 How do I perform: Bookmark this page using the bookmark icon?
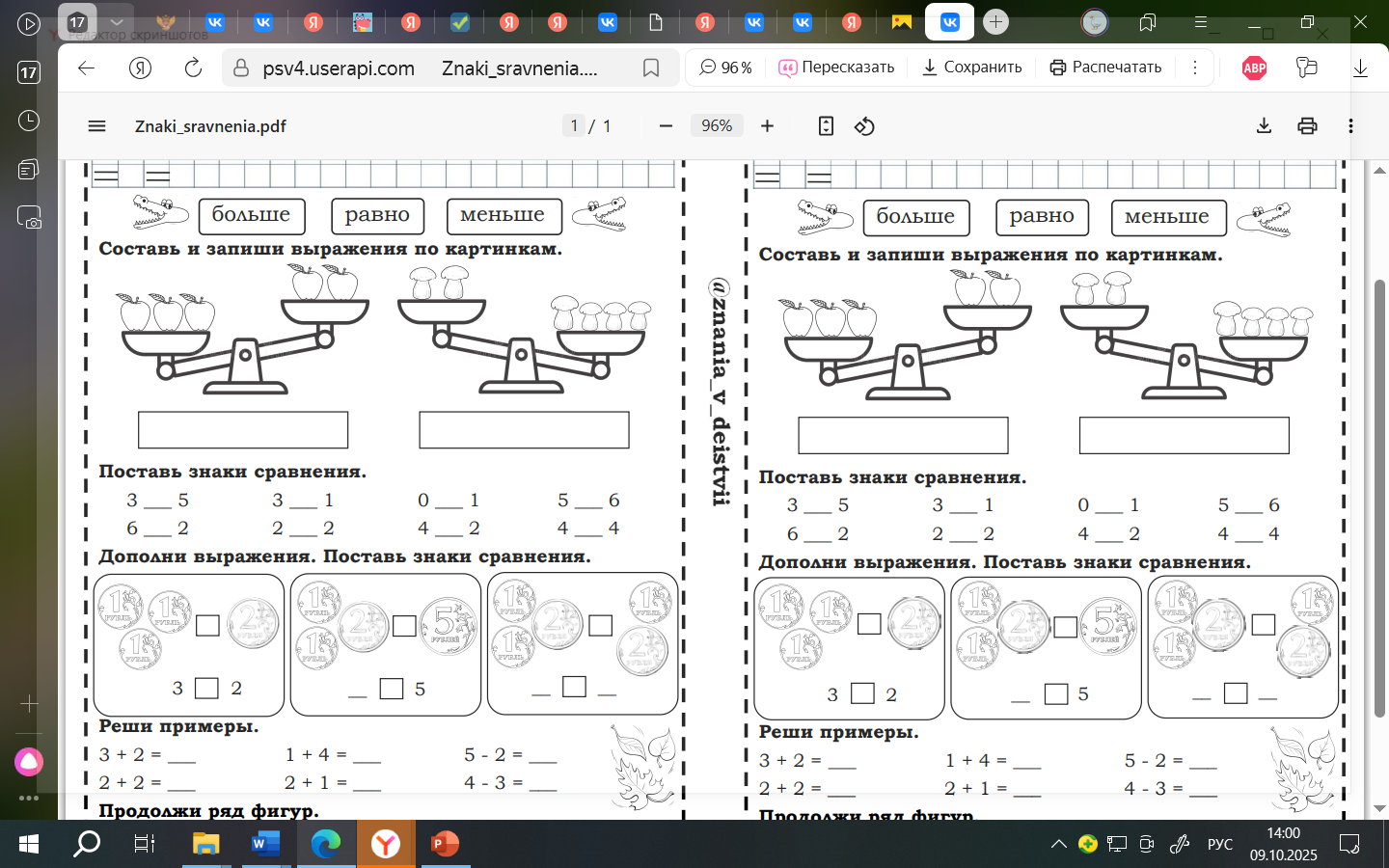point(651,68)
